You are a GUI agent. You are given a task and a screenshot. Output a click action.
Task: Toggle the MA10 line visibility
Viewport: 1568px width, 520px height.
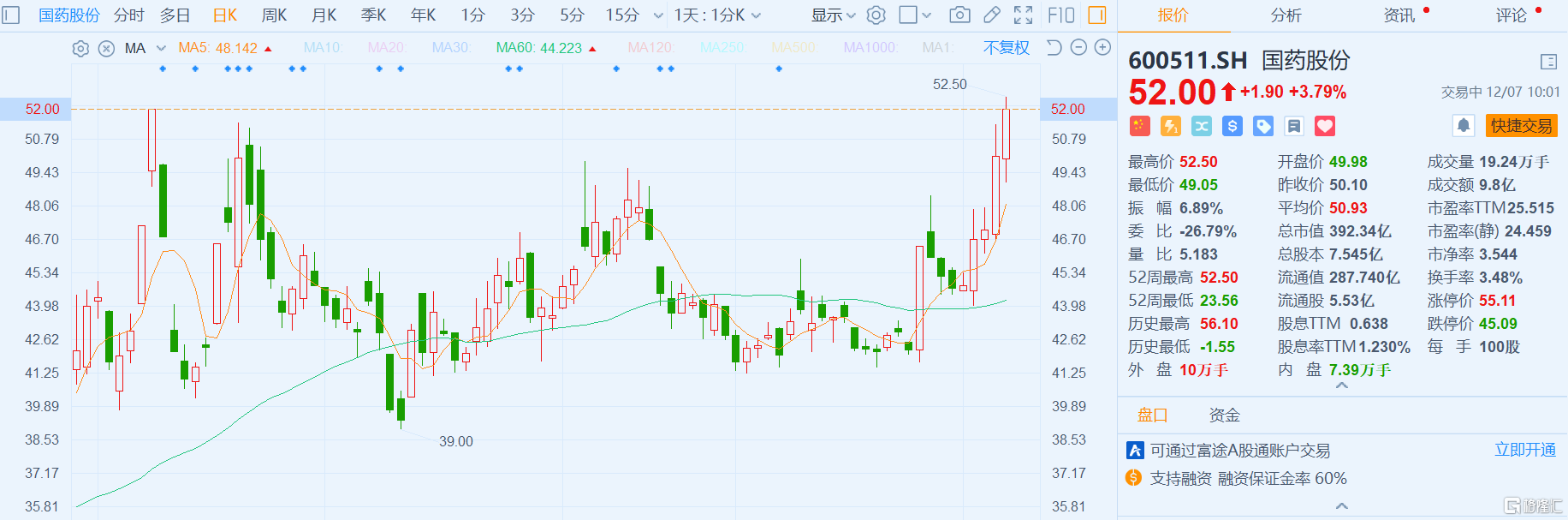click(323, 48)
